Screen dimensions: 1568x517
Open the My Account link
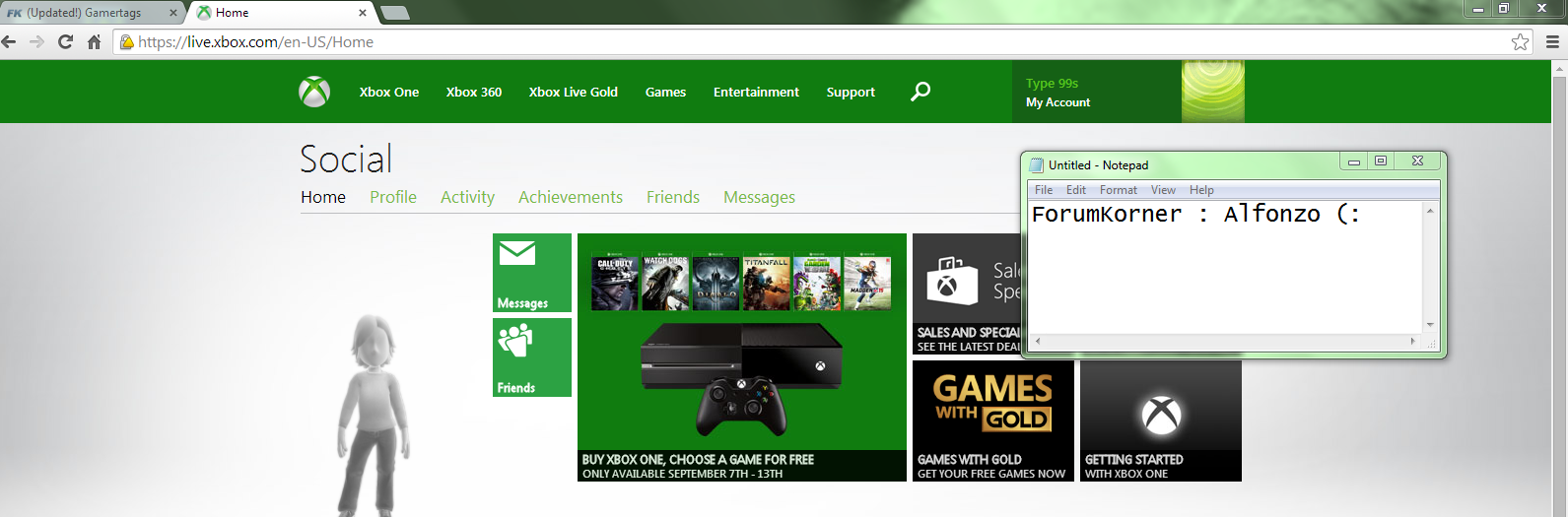pyautogui.click(x=1057, y=102)
